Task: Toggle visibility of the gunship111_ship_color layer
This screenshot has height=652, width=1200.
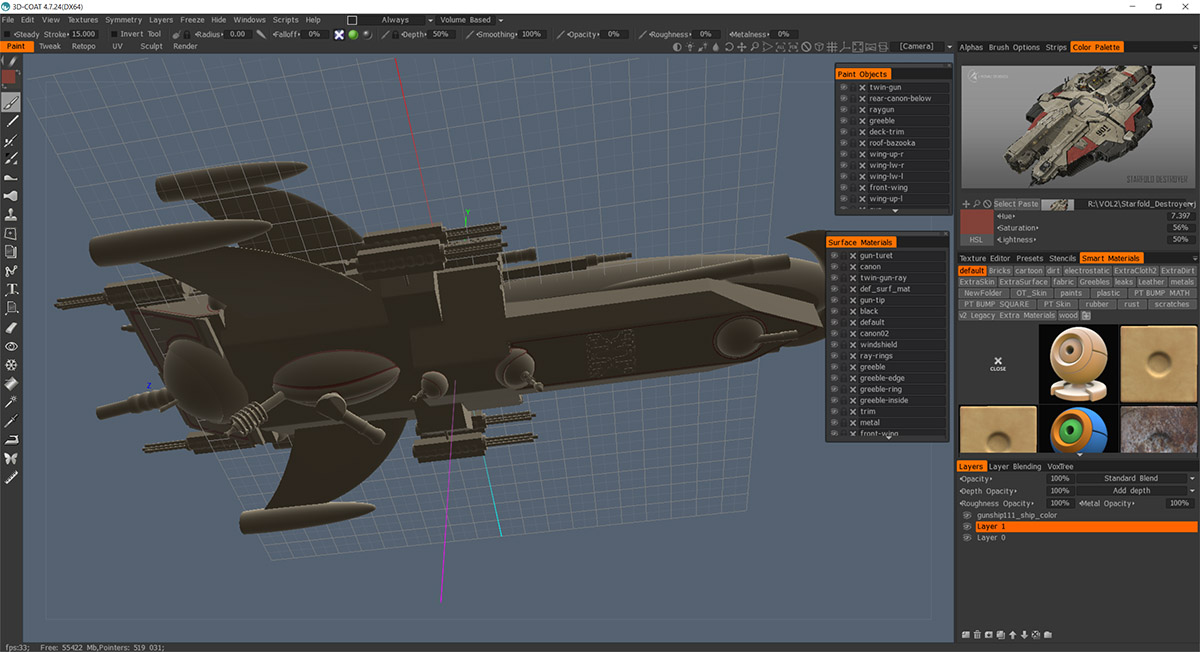Action: [x=967, y=515]
